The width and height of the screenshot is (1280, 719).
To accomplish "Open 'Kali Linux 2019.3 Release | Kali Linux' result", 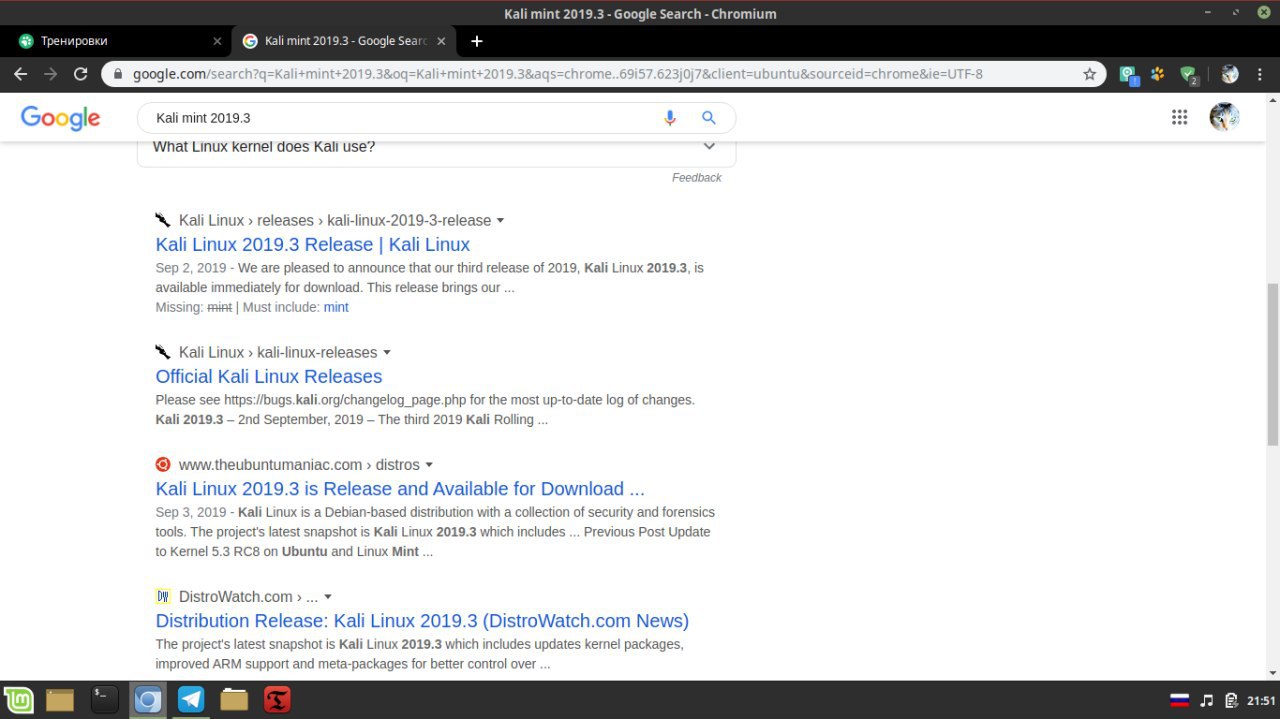I will click(312, 244).
